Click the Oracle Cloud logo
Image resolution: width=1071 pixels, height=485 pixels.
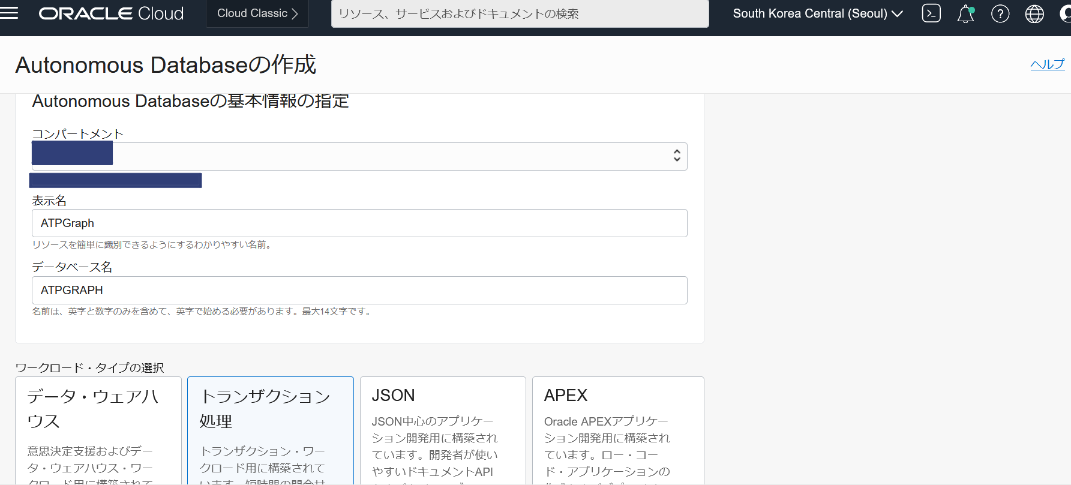(111, 14)
